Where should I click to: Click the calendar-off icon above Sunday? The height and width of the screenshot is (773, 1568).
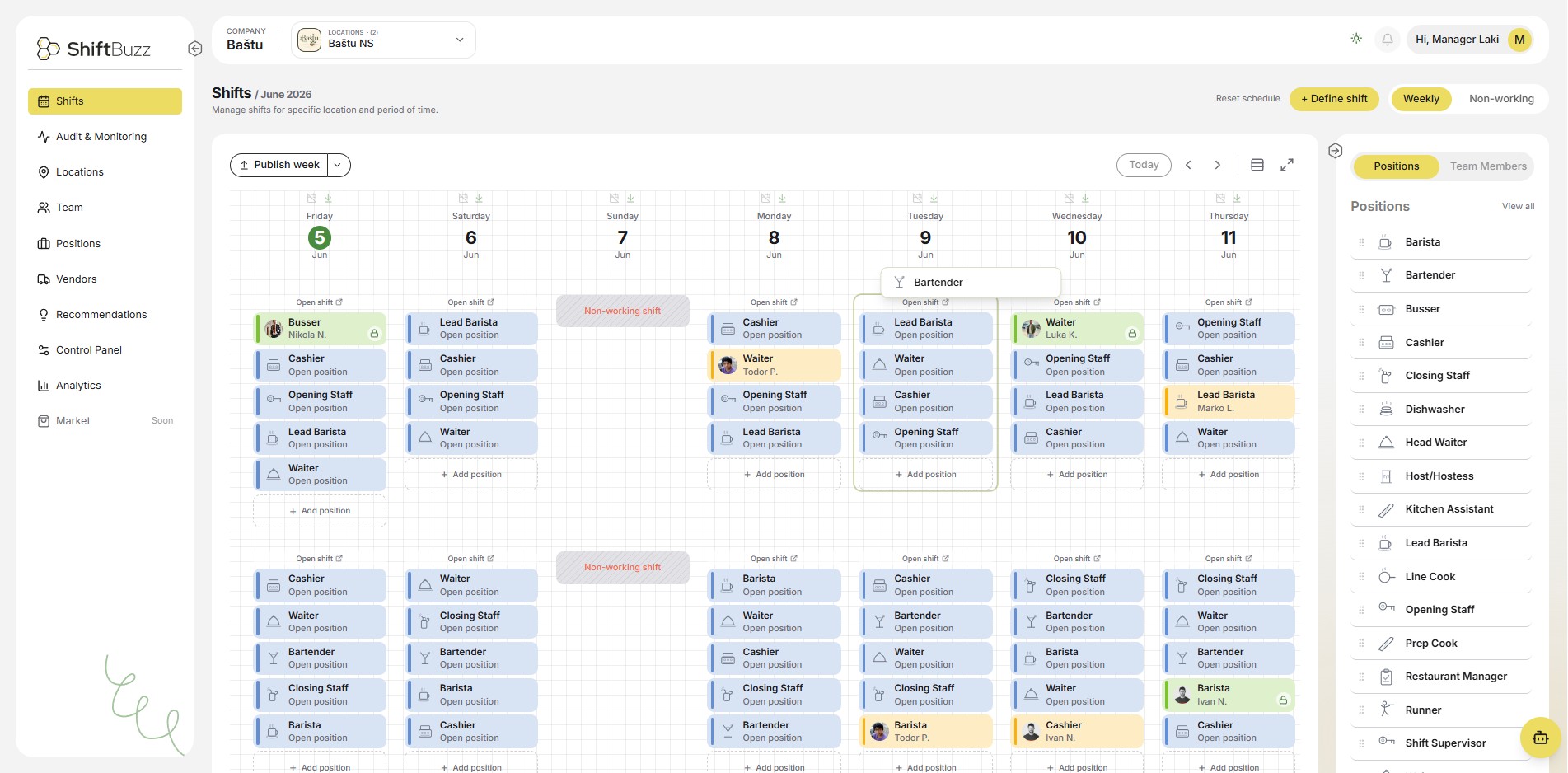615,199
